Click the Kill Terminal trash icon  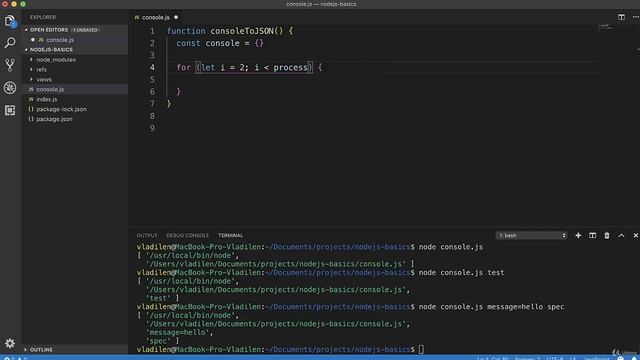pos(607,236)
